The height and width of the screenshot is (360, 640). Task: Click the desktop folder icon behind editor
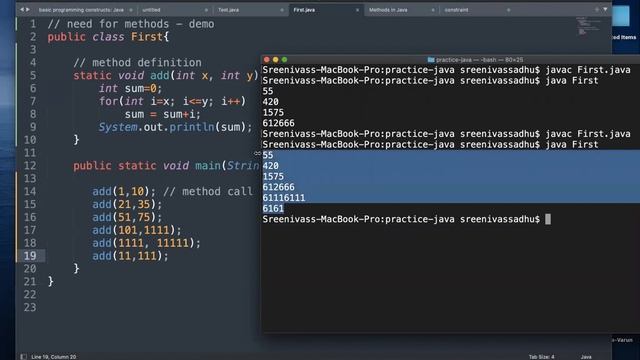point(621,16)
